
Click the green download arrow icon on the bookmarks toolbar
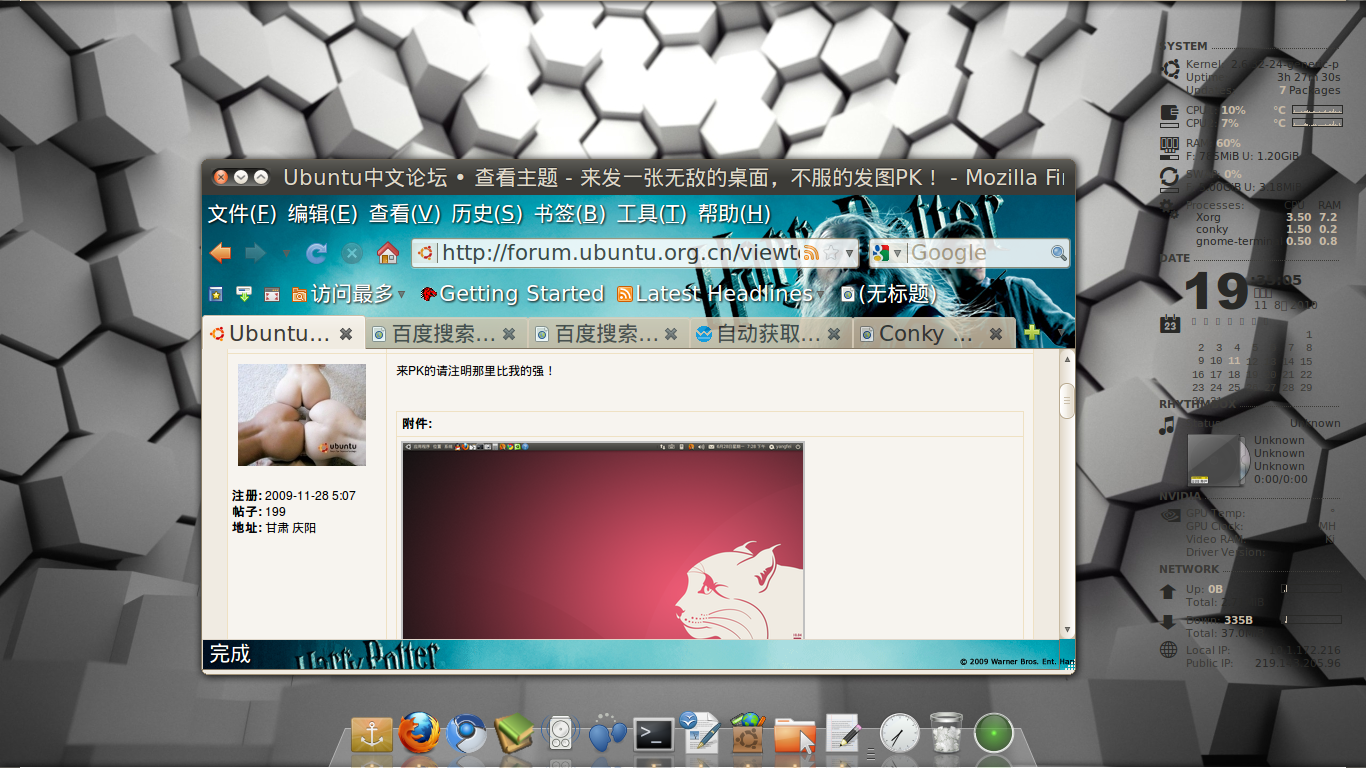tap(243, 294)
